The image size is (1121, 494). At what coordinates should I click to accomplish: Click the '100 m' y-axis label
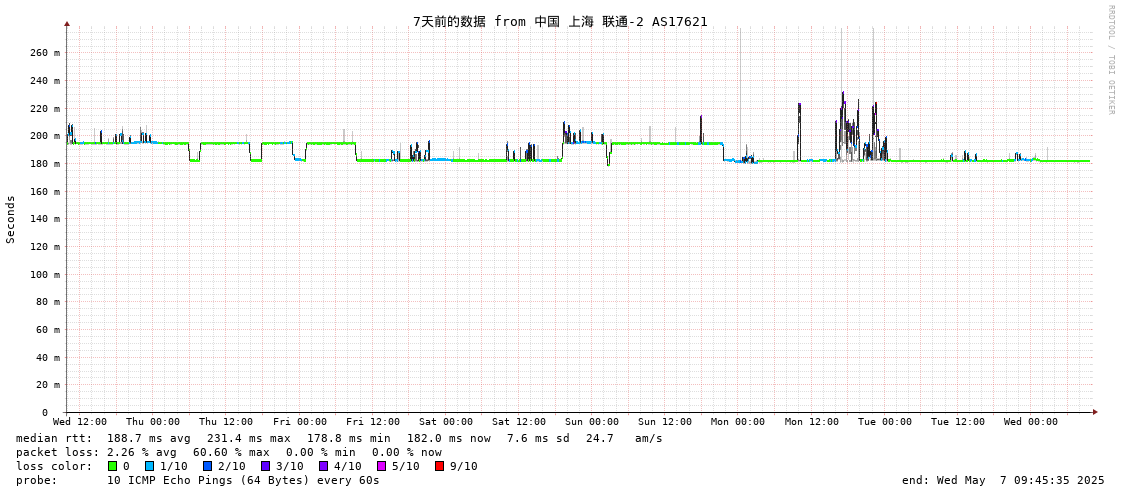tap(45, 275)
